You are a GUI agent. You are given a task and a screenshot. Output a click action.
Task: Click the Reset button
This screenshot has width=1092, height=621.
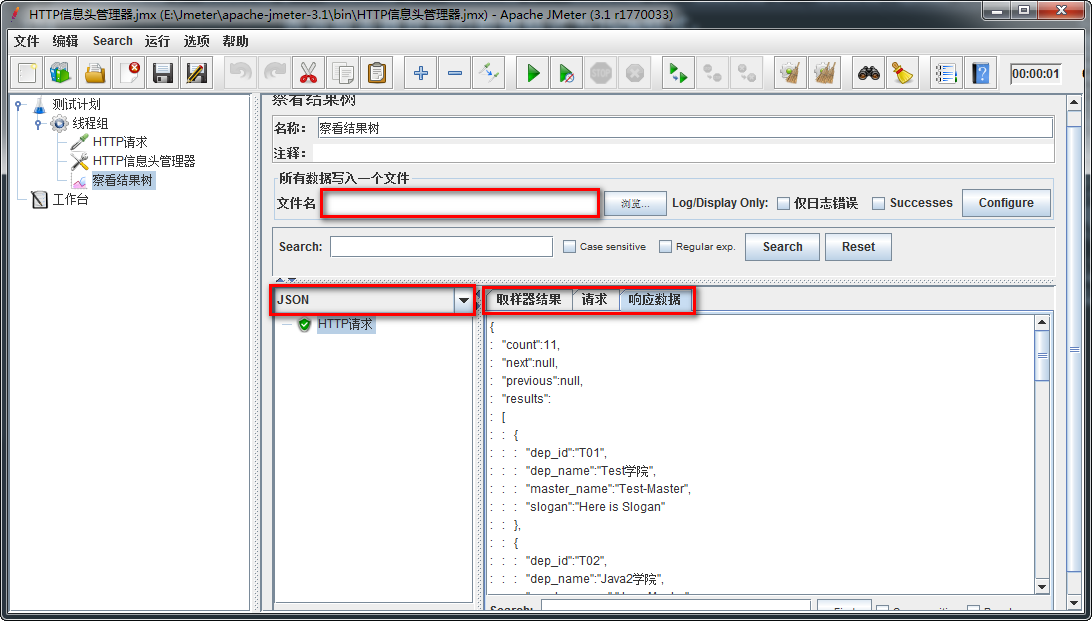pos(858,246)
